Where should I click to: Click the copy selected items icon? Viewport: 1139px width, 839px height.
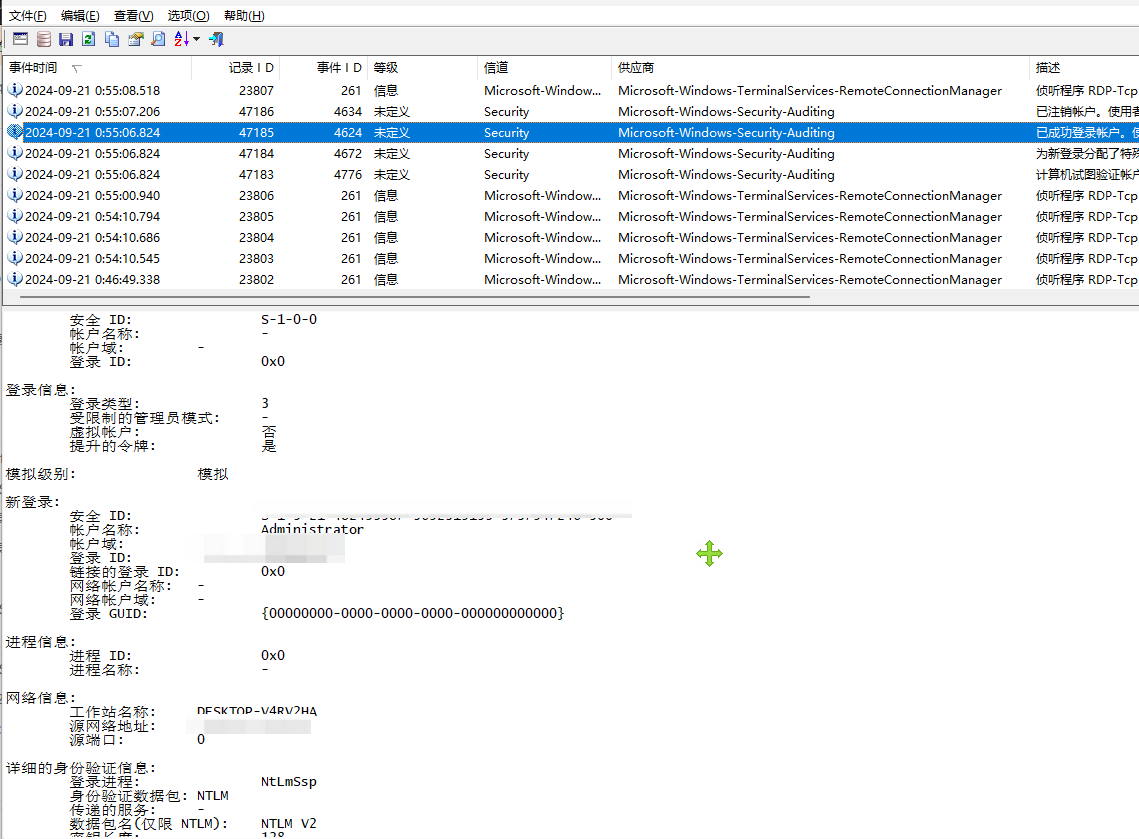click(x=112, y=39)
